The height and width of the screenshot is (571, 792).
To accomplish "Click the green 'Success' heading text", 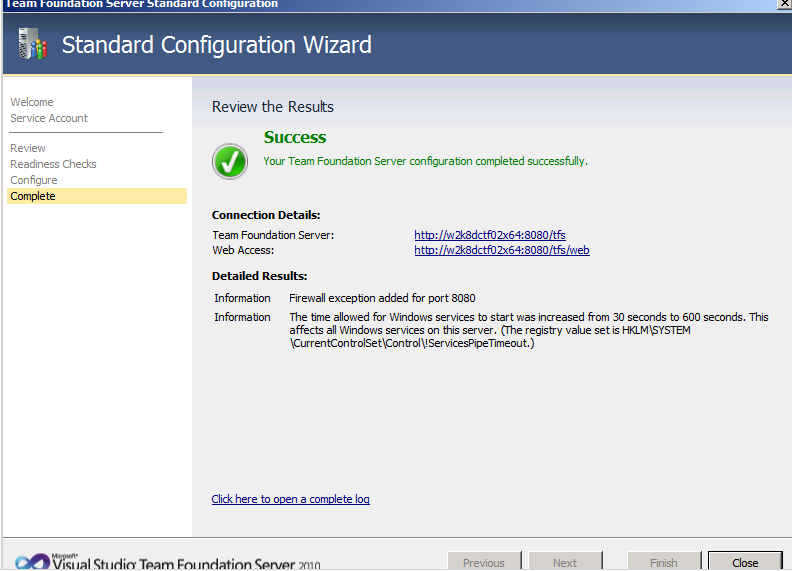I will [295, 137].
